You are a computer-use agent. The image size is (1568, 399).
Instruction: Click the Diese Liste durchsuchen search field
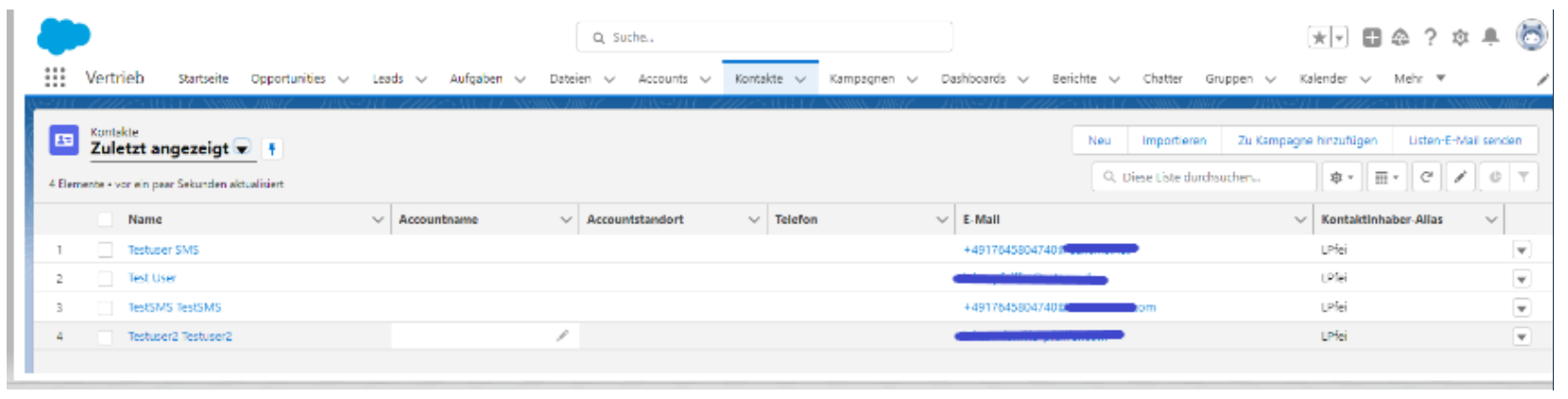point(1207,178)
